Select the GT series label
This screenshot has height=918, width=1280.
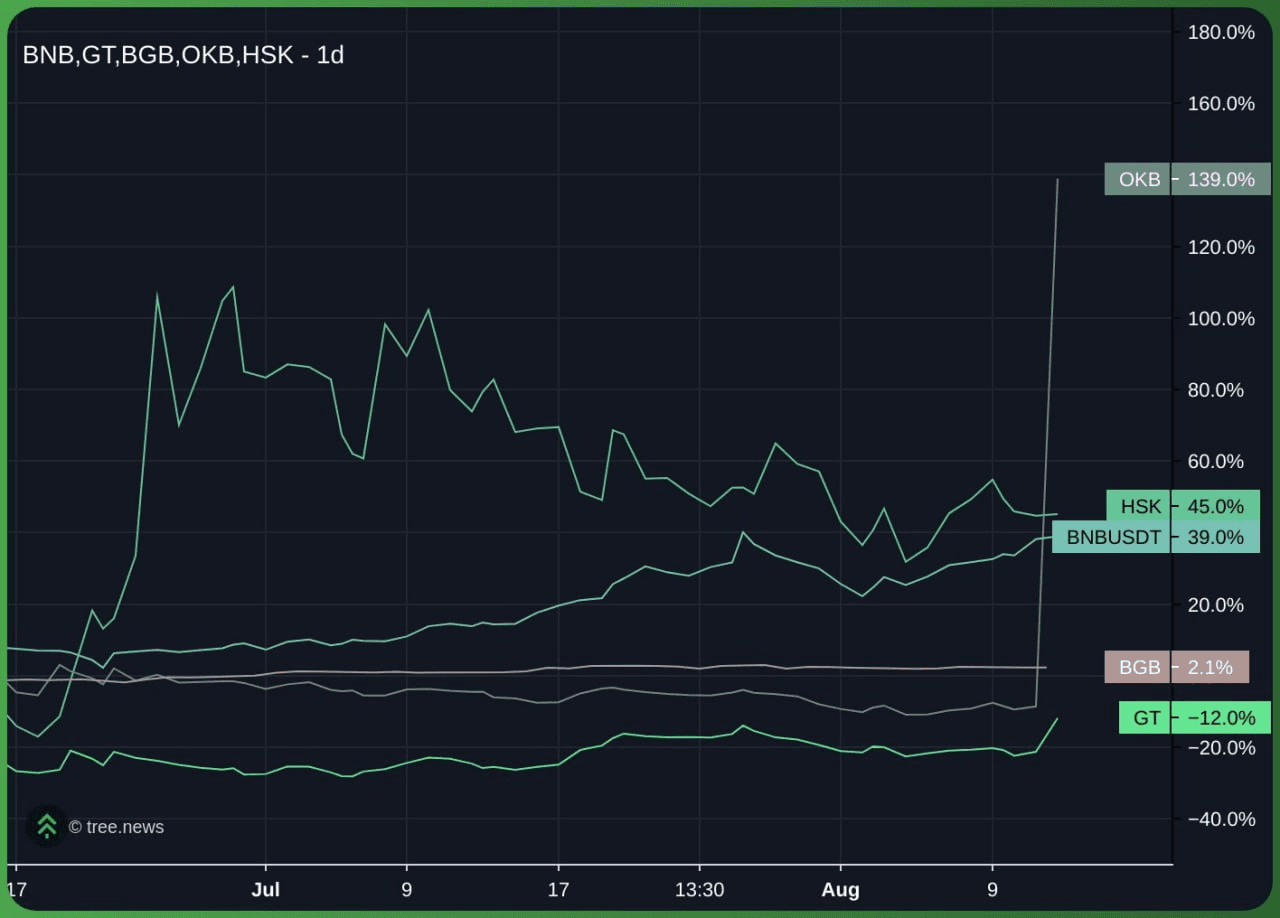pyautogui.click(x=1146, y=718)
